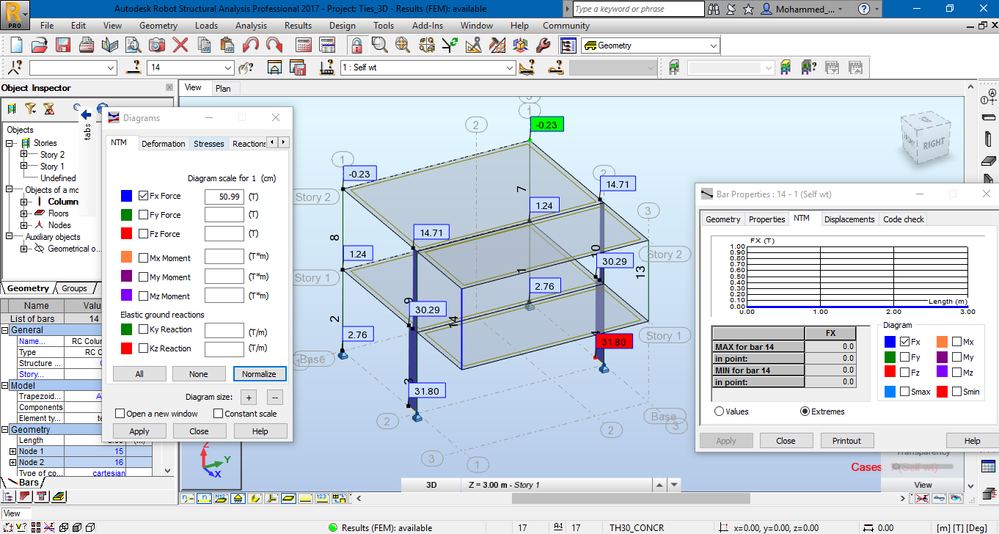The image size is (999, 534).
Task: Click the wrench tools icon
Action: click(x=543, y=45)
